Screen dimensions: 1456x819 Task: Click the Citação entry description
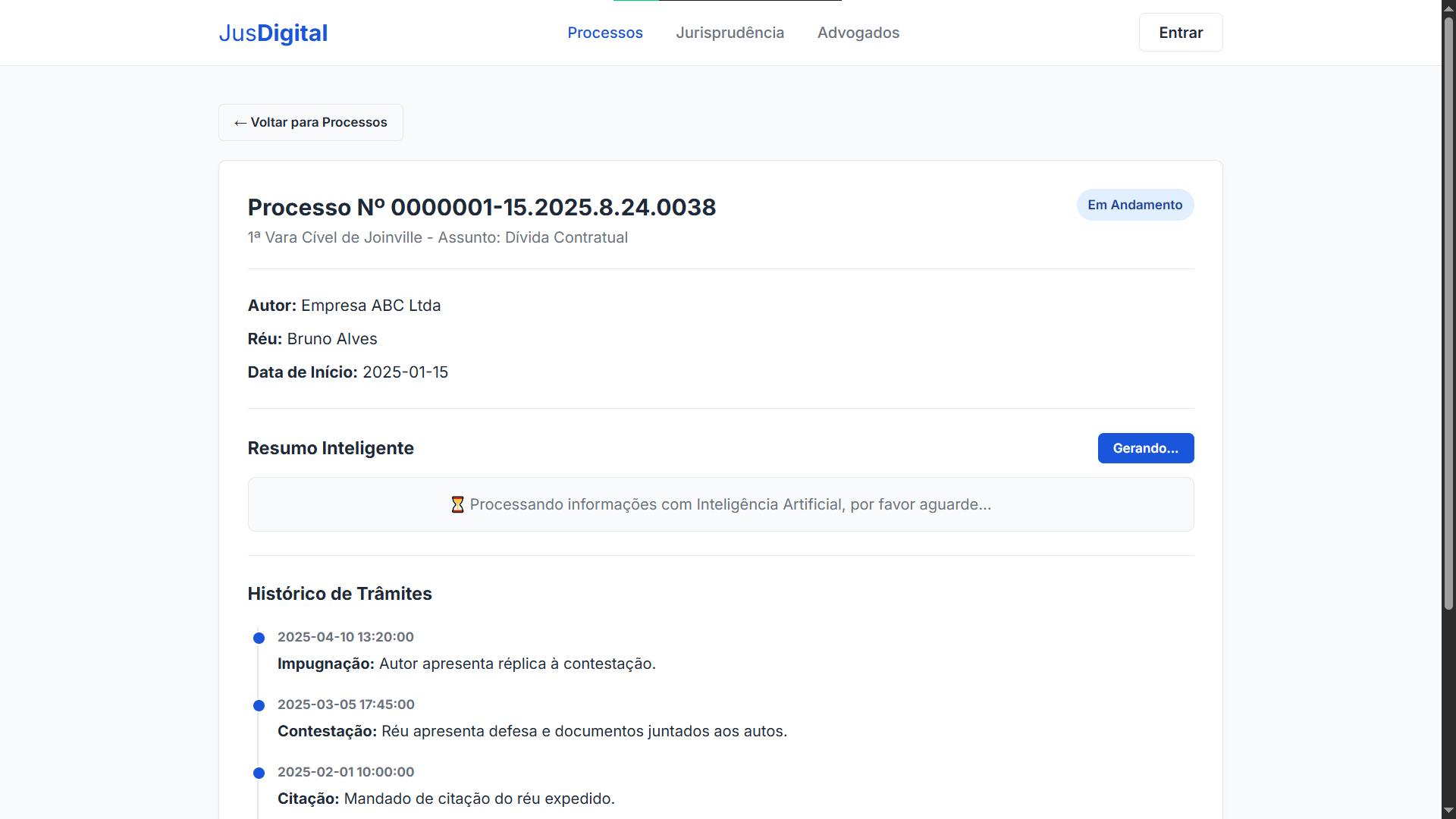click(x=446, y=799)
